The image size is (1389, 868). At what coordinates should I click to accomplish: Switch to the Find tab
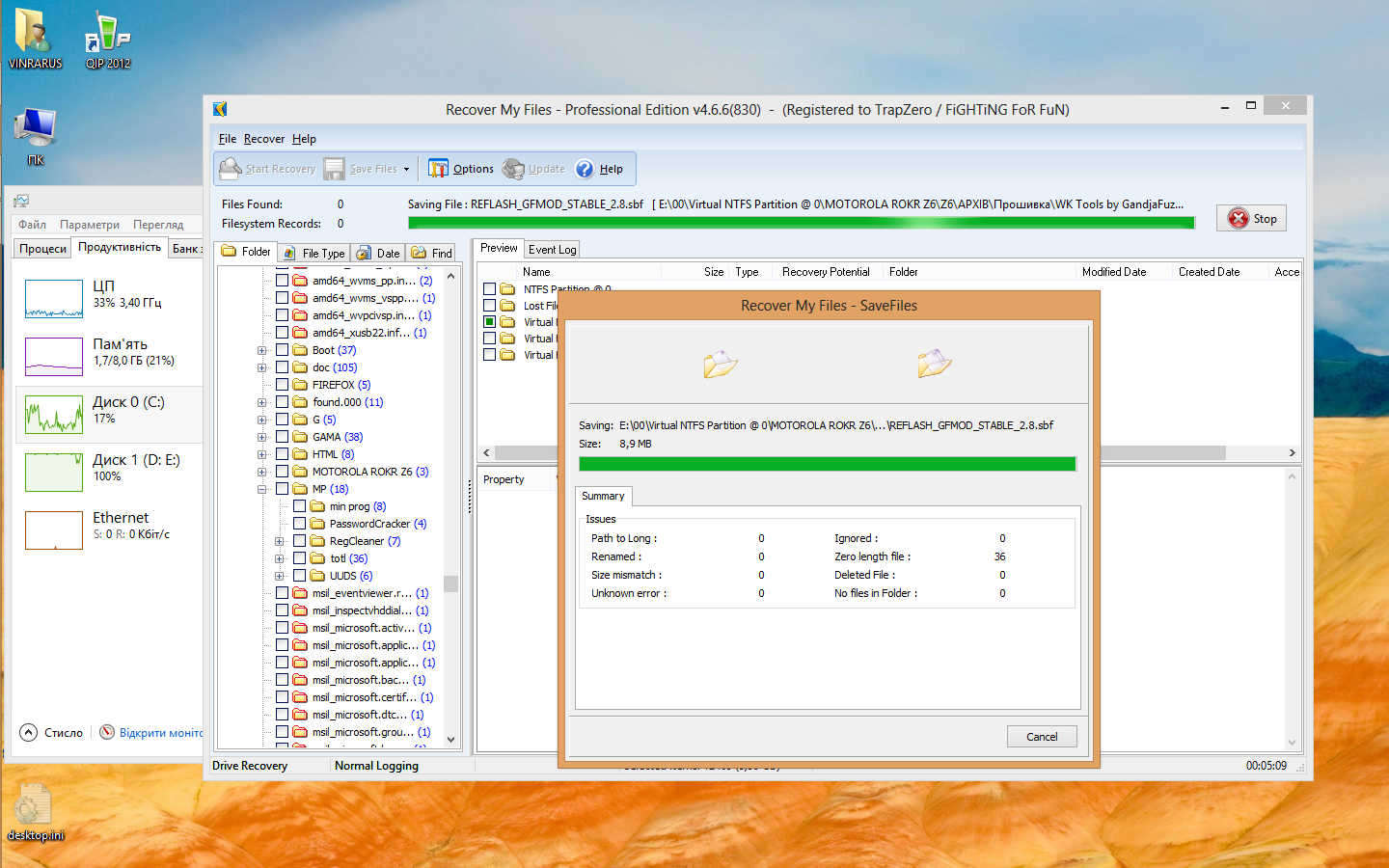(x=431, y=254)
